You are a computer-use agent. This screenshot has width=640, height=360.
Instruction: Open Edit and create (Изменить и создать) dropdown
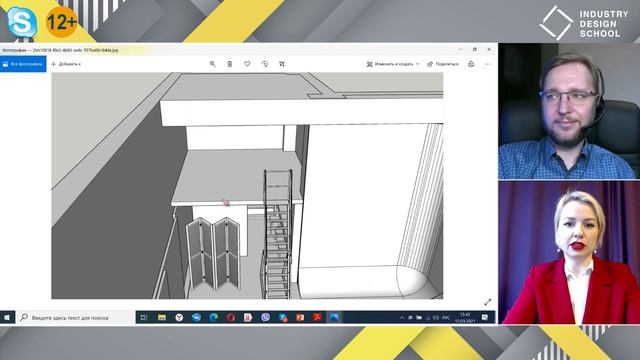click(x=393, y=64)
